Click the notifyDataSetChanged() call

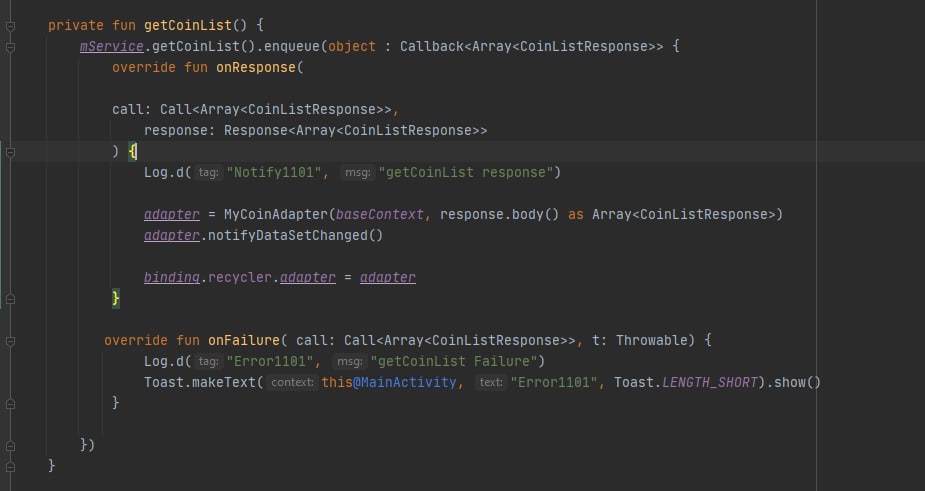coord(295,235)
